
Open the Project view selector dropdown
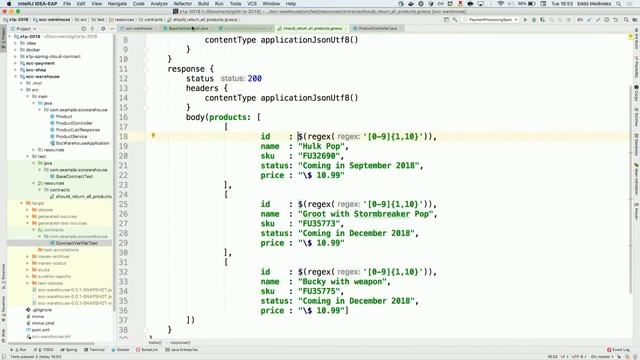(x=24, y=29)
